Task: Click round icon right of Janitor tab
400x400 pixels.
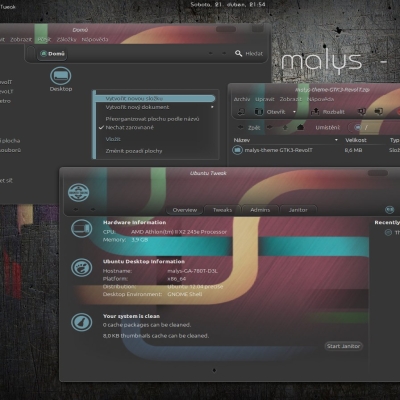Action: click(x=389, y=210)
